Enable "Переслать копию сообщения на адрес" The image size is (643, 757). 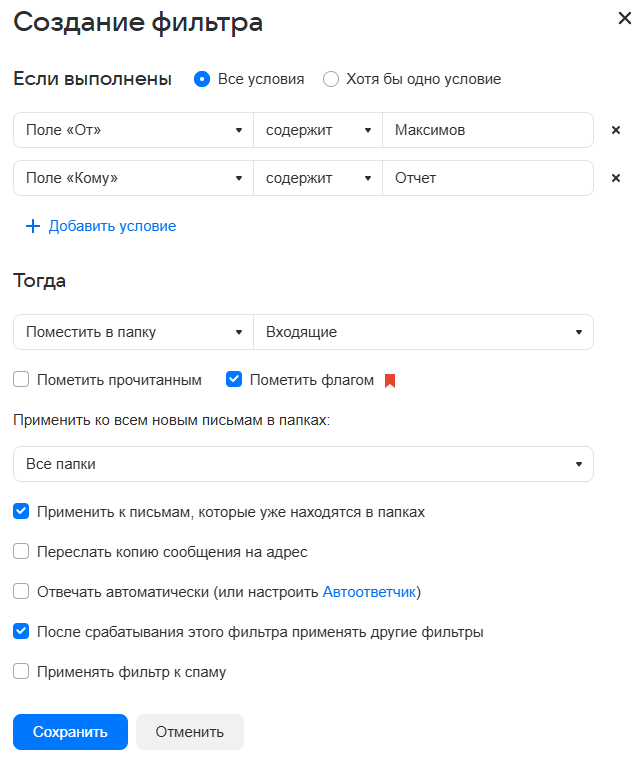point(21,552)
